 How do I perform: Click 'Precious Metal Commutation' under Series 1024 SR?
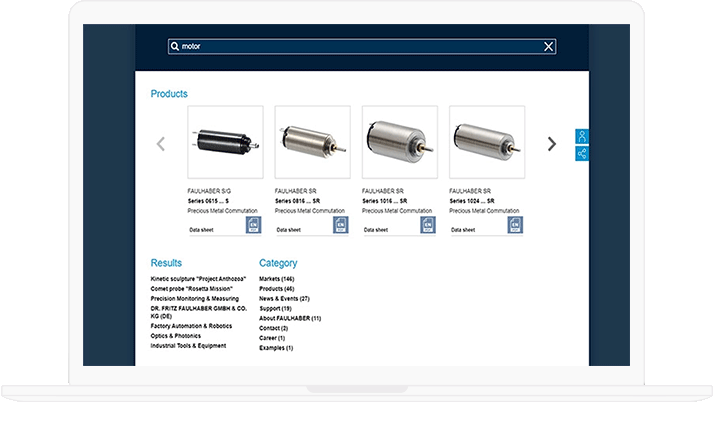[x=484, y=211]
